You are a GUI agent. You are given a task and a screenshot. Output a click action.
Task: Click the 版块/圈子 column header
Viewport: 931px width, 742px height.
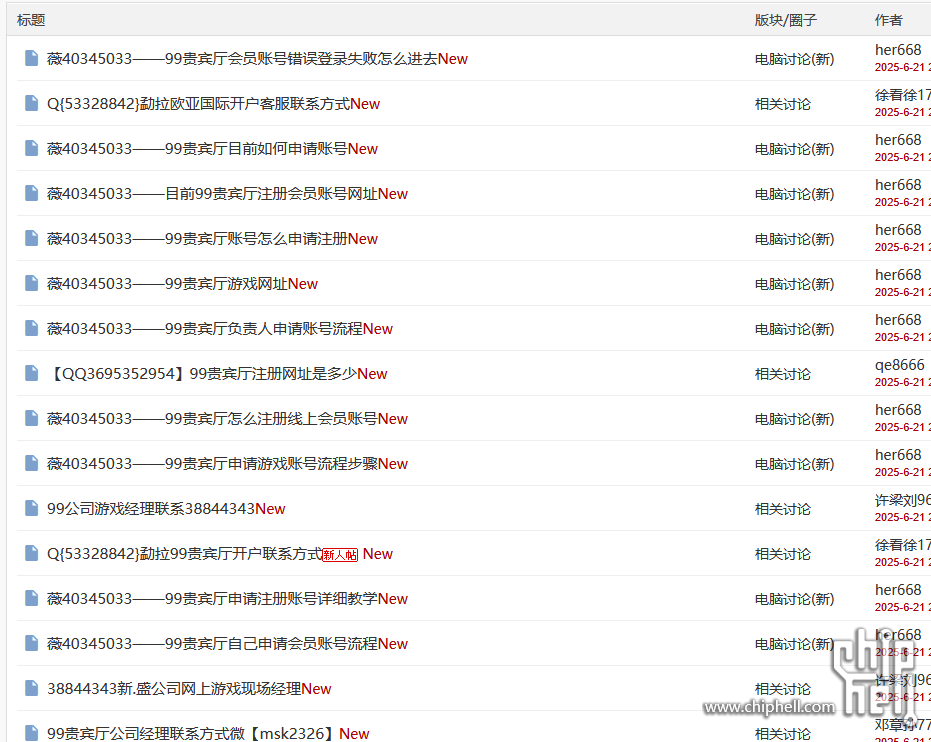(786, 20)
